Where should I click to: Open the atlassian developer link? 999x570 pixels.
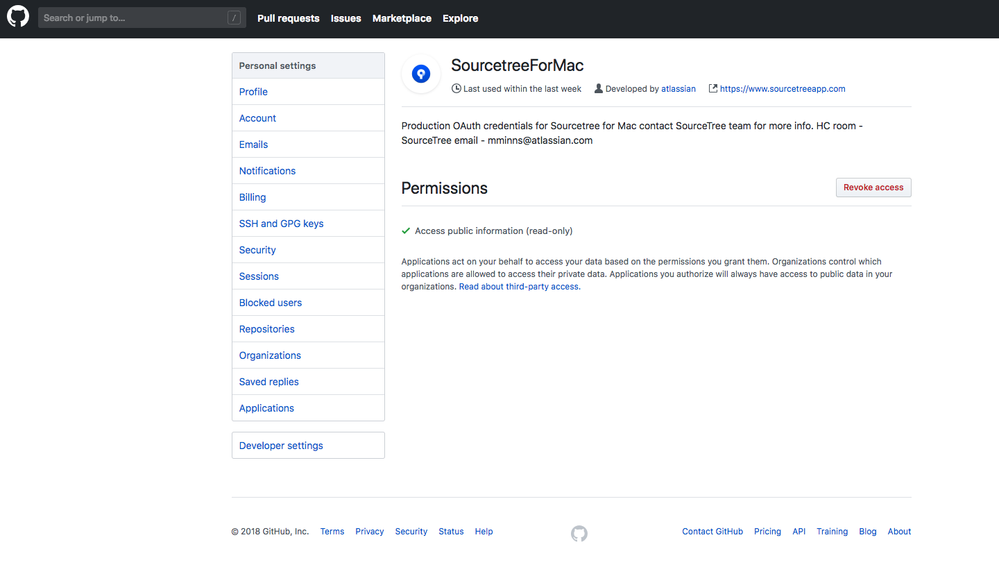(678, 89)
